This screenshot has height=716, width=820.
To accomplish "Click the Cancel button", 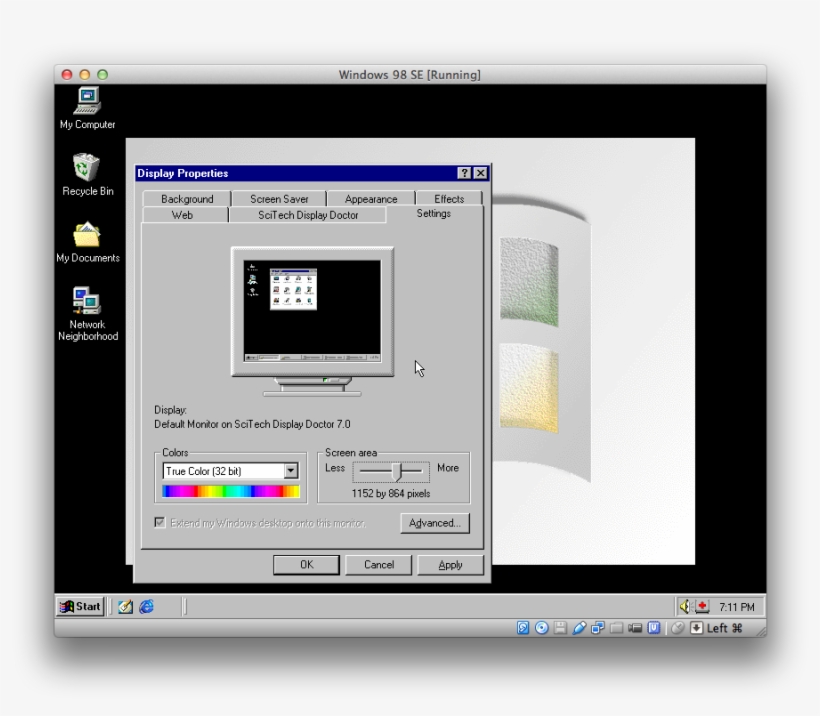I will pyautogui.click(x=379, y=565).
